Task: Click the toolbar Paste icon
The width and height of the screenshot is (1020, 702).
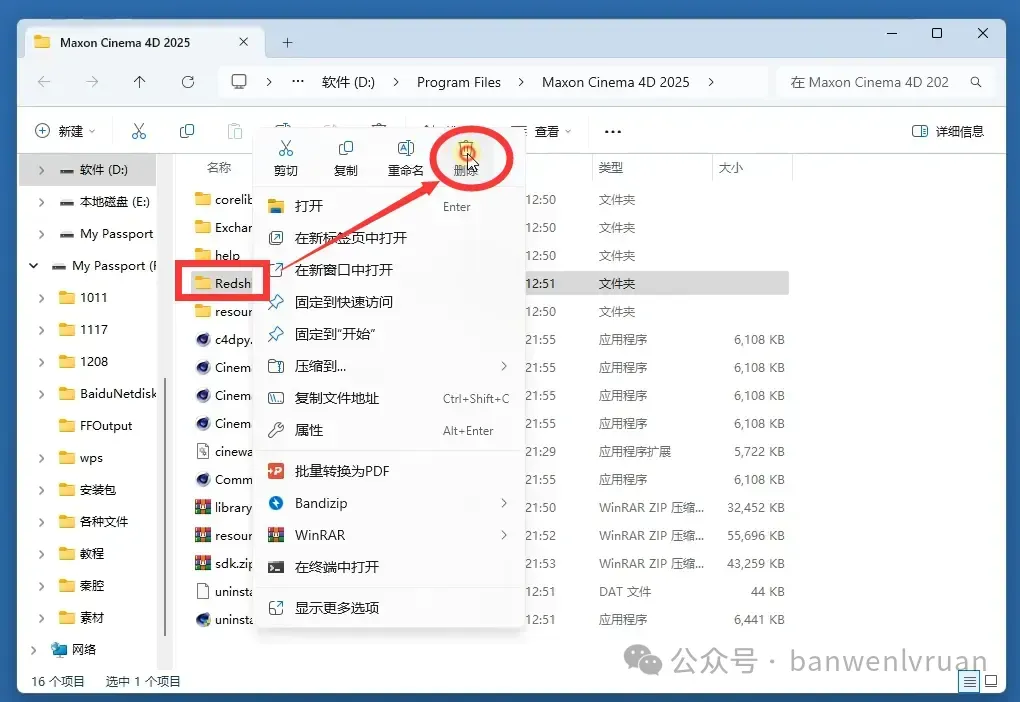Action: [x=235, y=131]
